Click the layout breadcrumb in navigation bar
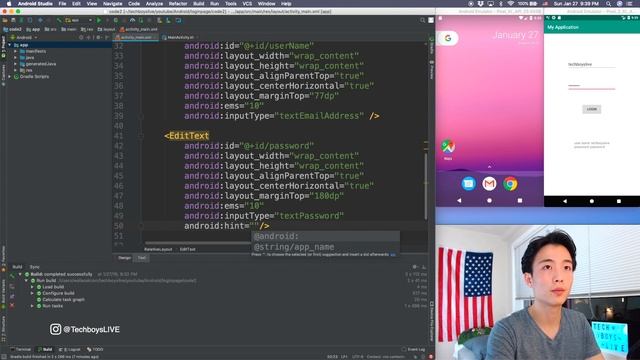 [107, 29]
